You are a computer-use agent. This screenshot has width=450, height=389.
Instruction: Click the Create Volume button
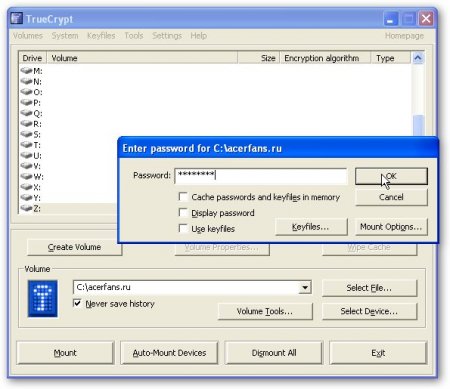tap(74, 247)
